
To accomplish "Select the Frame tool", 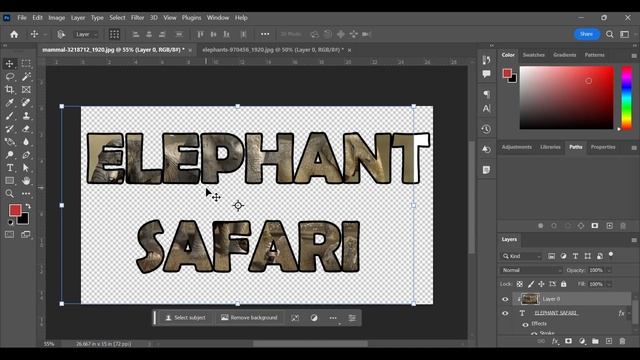I will (x=26, y=89).
